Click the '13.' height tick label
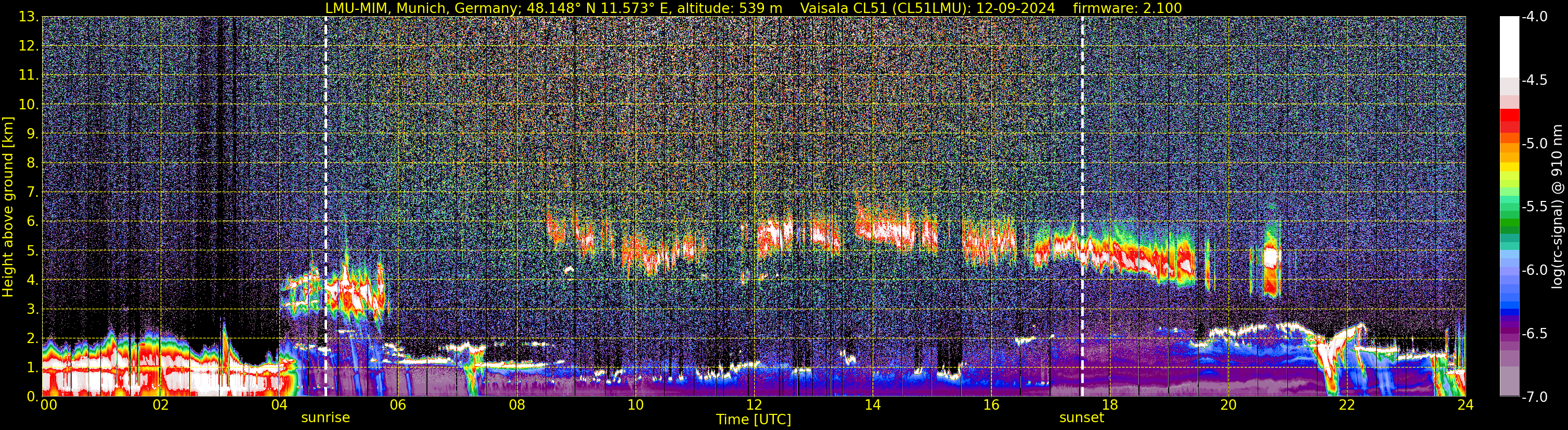This screenshot has height=430, width=1568. click(x=29, y=17)
